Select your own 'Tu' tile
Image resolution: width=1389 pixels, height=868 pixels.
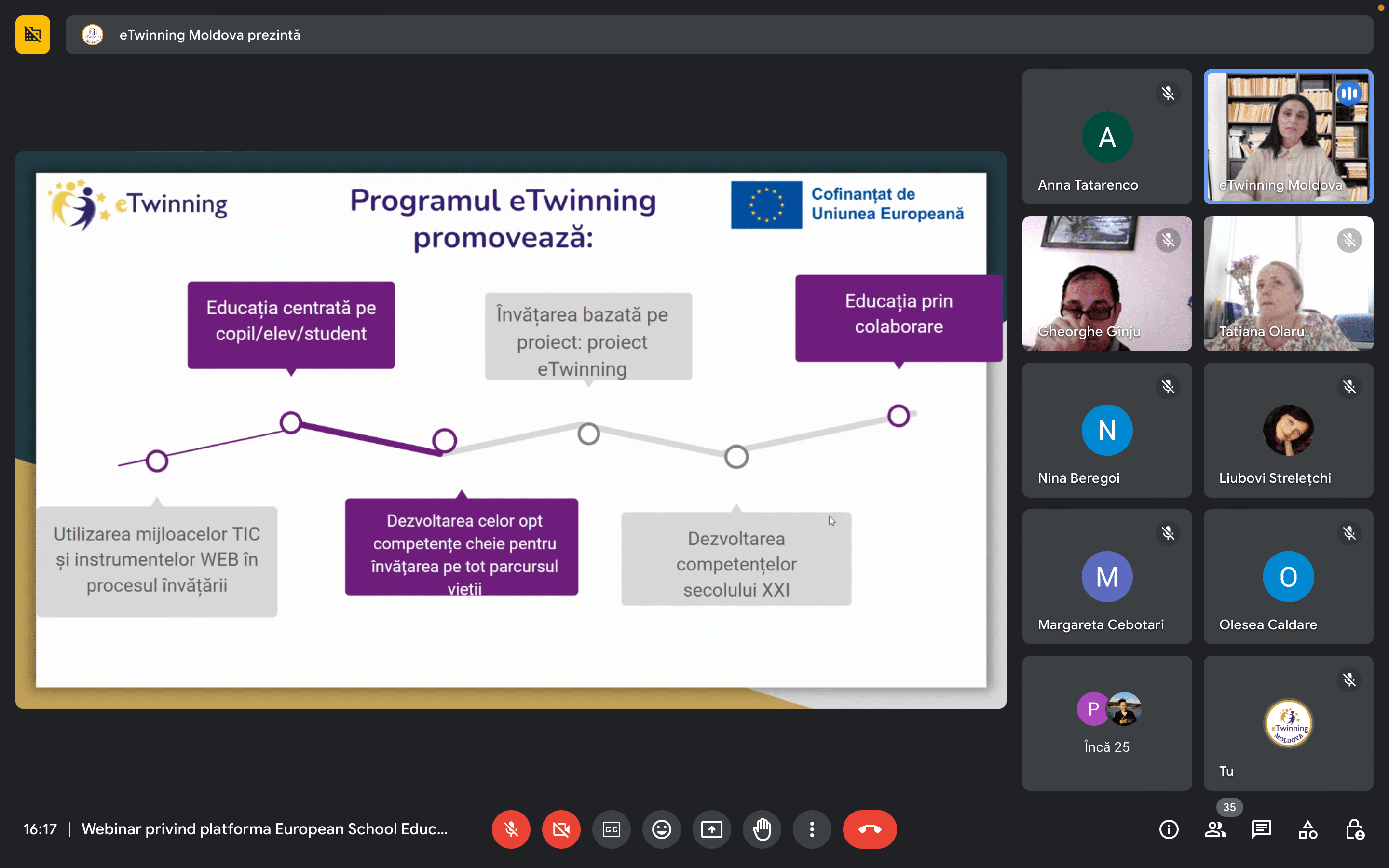tap(1288, 723)
